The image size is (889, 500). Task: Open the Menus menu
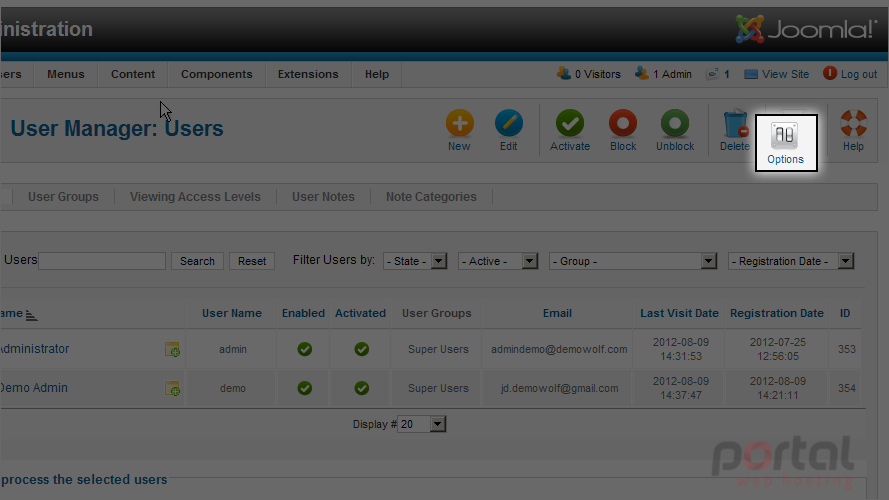tap(66, 74)
